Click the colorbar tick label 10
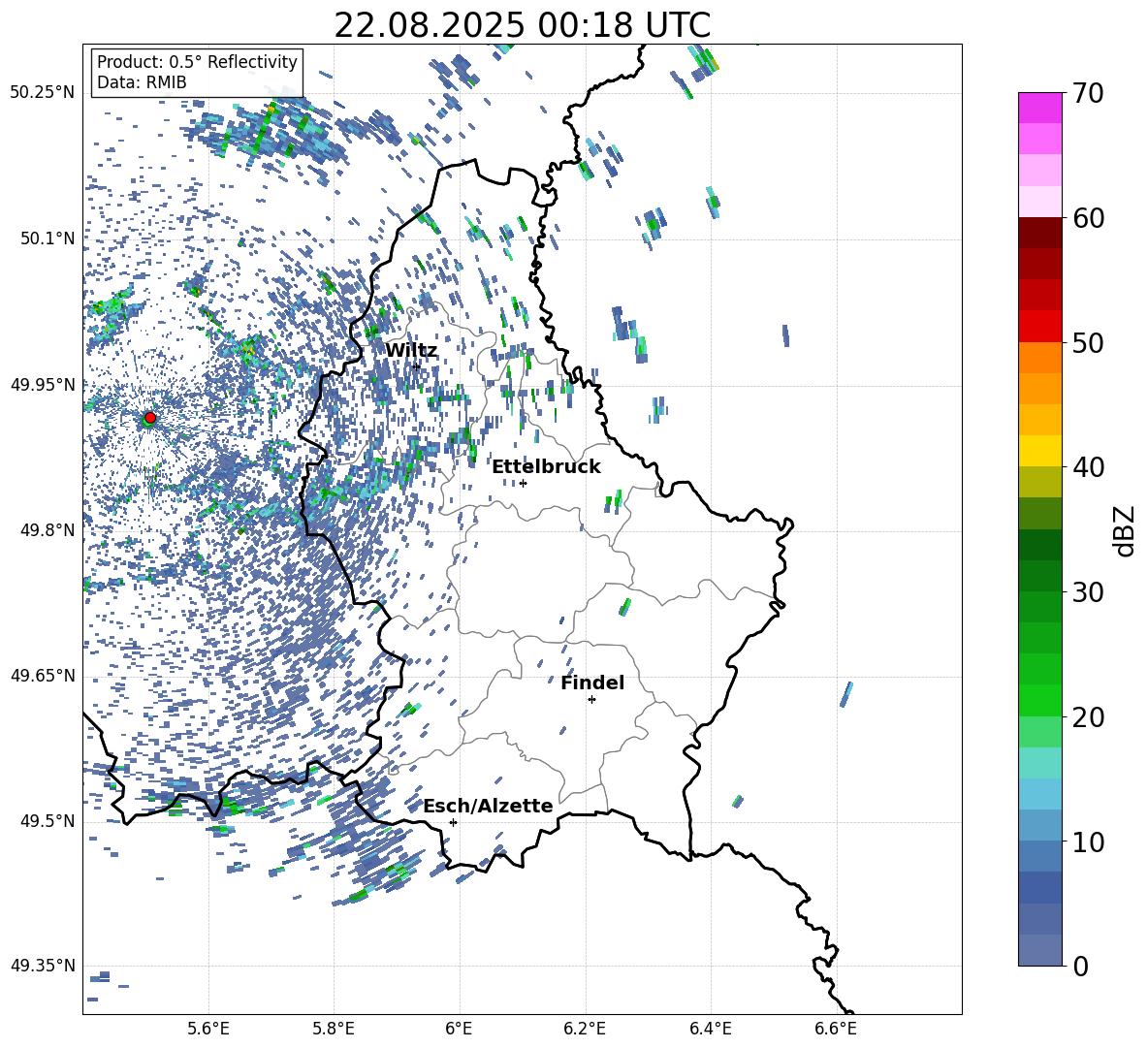Viewport: 1148px width, 1048px height. (1089, 842)
